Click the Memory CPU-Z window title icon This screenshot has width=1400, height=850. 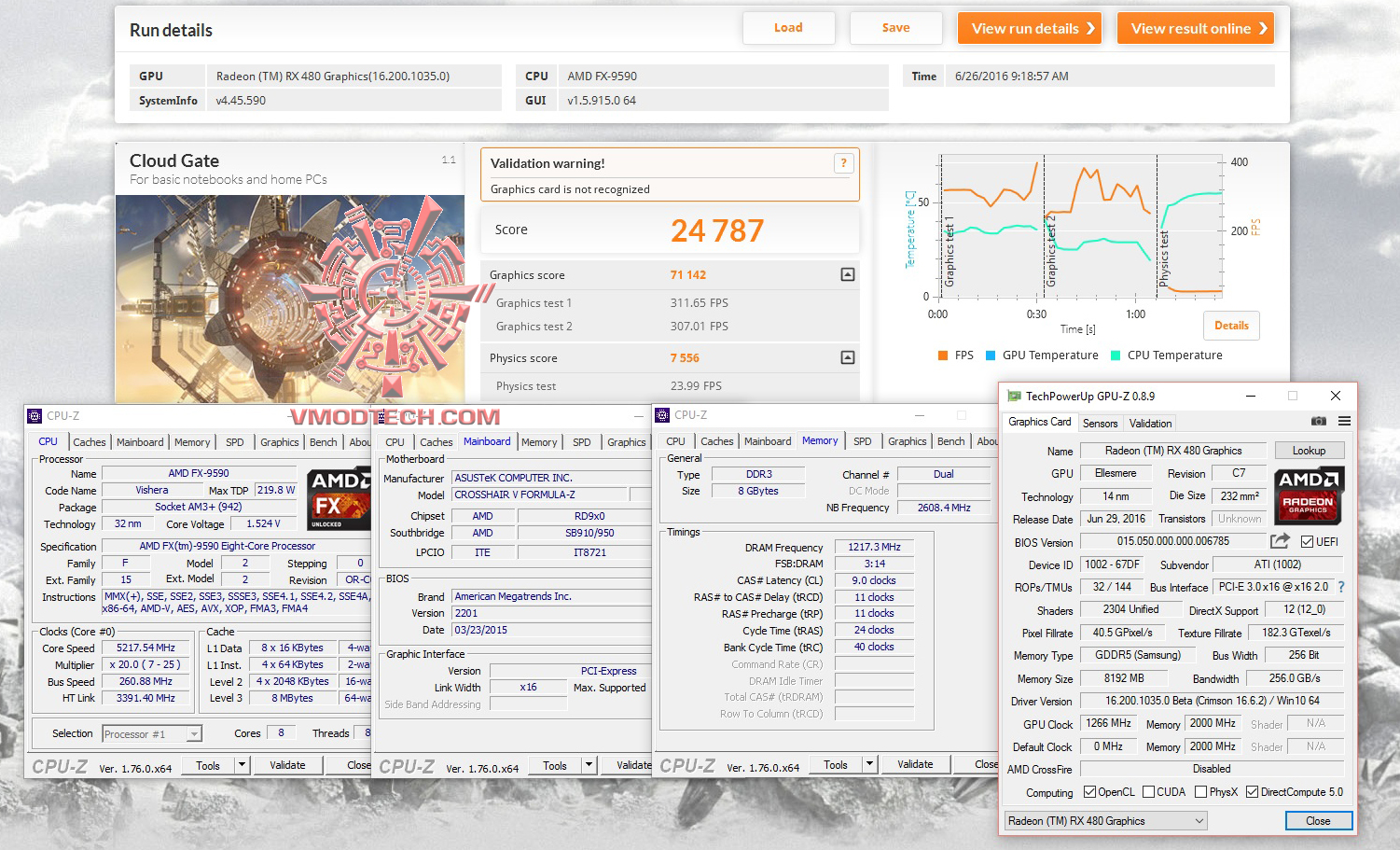[x=662, y=415]
